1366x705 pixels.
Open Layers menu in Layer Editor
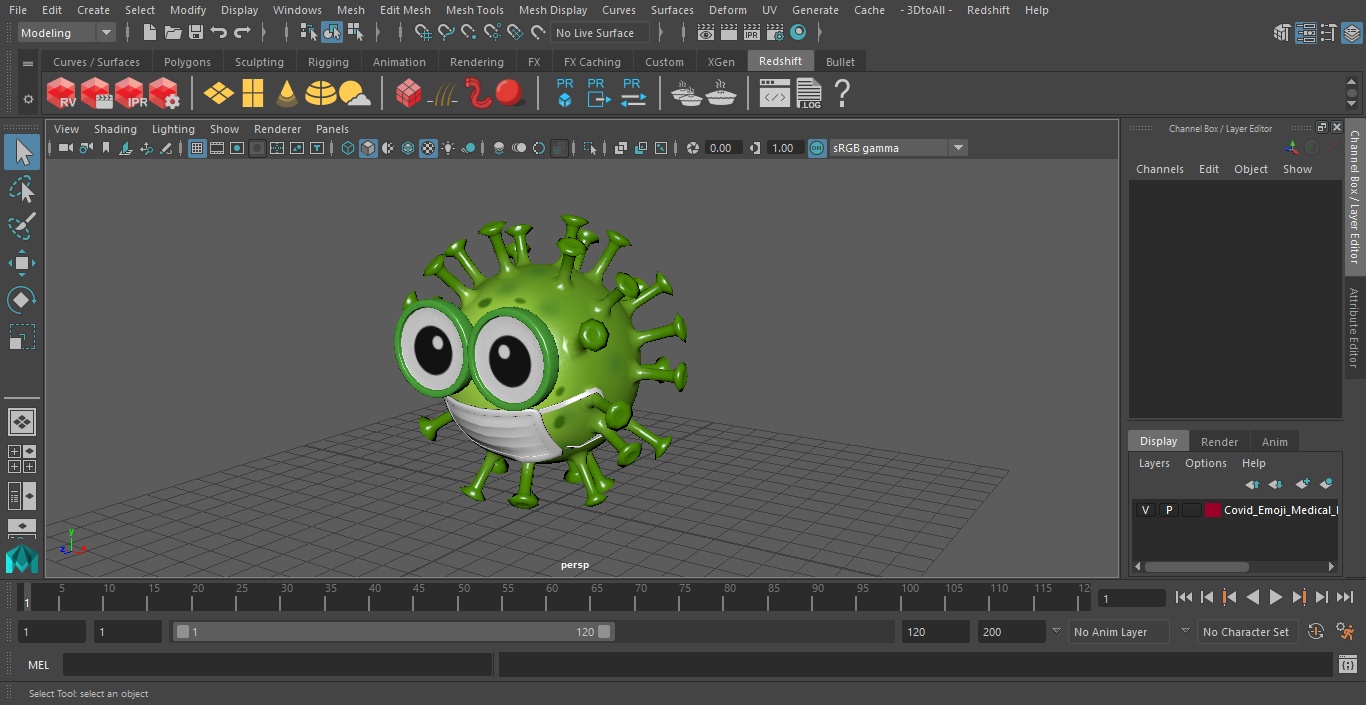[x=1154, y=463]
